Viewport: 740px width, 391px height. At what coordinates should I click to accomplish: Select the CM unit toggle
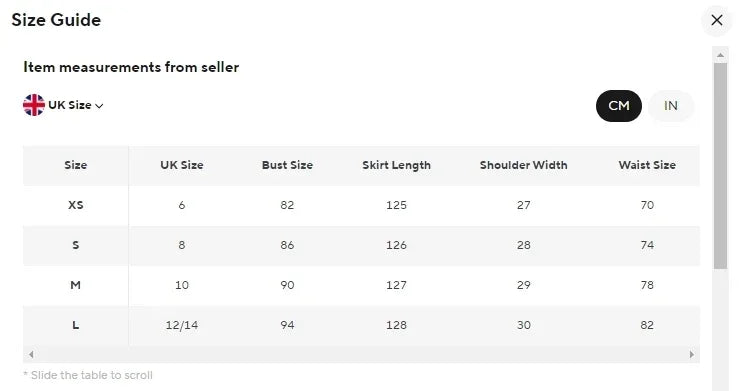click(619, 105)
